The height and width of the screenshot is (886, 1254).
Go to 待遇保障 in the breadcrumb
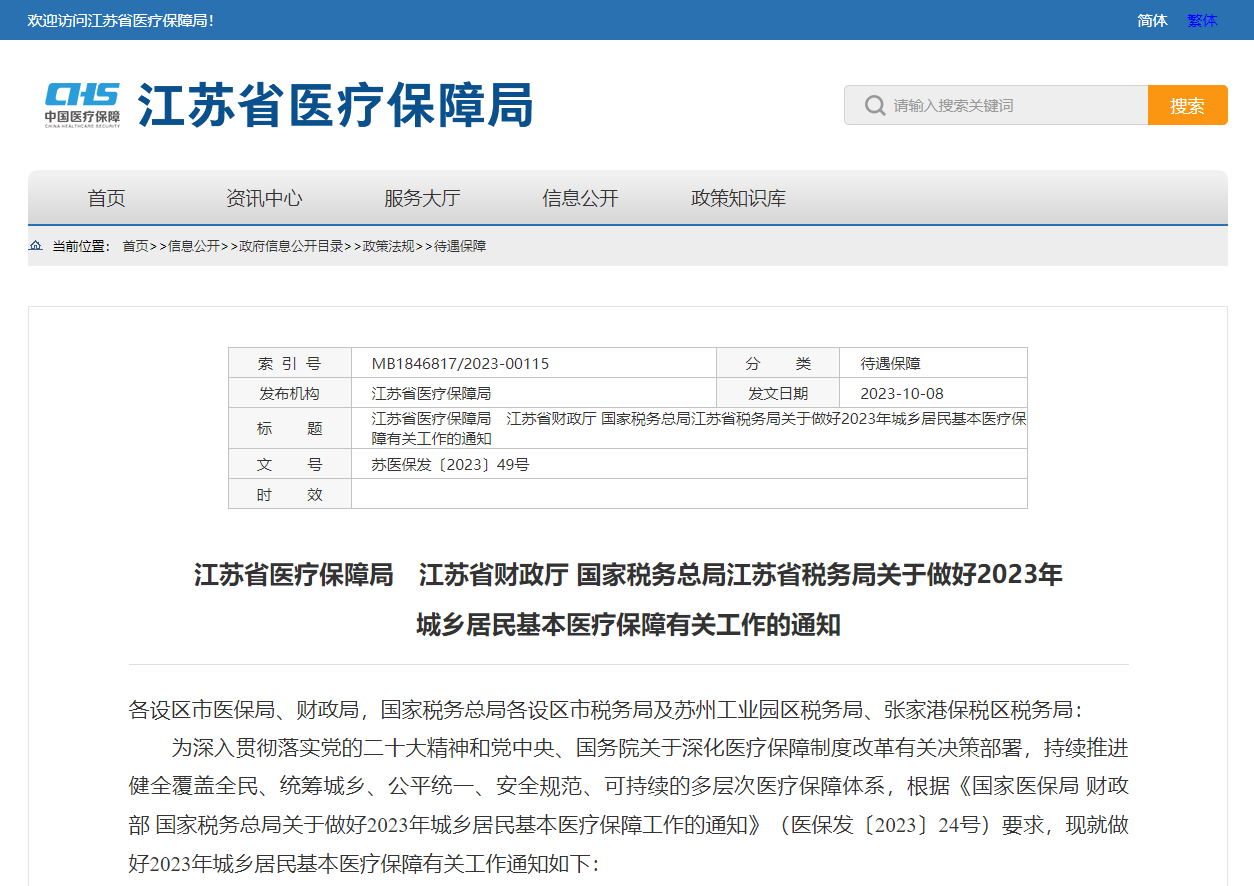460,246
